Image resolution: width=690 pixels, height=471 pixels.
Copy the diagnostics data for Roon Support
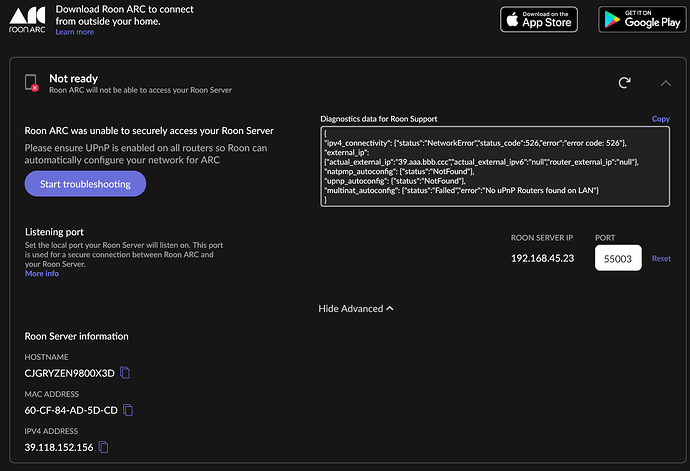(661, 119)
